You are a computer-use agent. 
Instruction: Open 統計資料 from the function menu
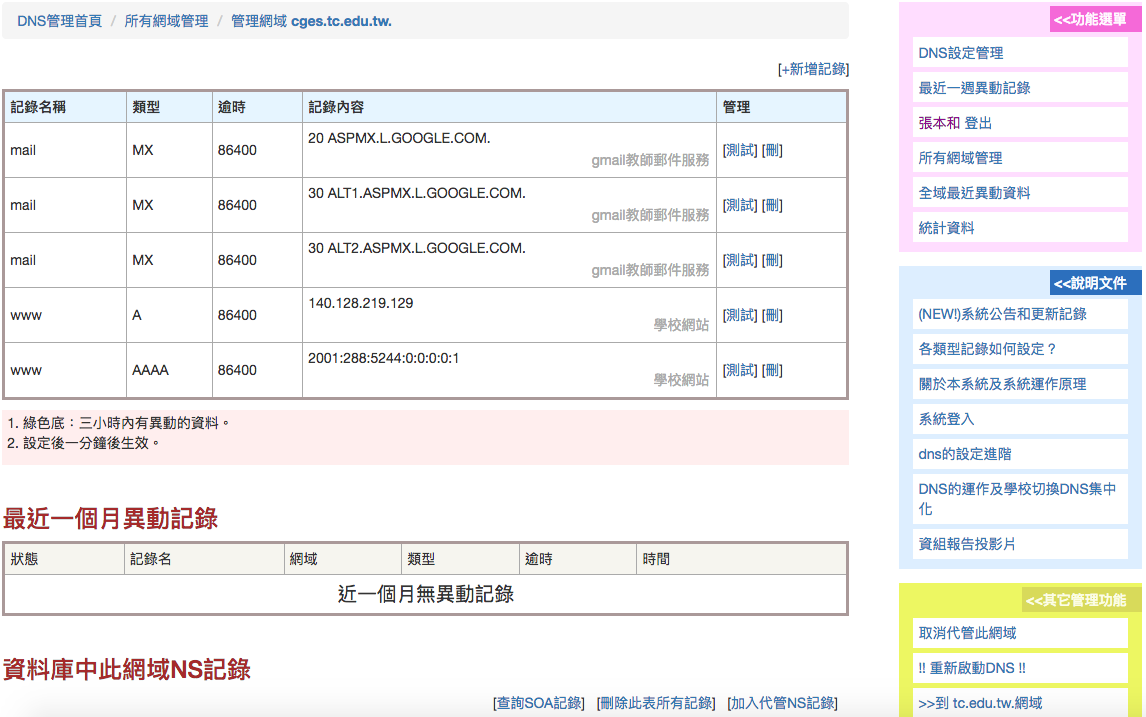tap(946, 228)
